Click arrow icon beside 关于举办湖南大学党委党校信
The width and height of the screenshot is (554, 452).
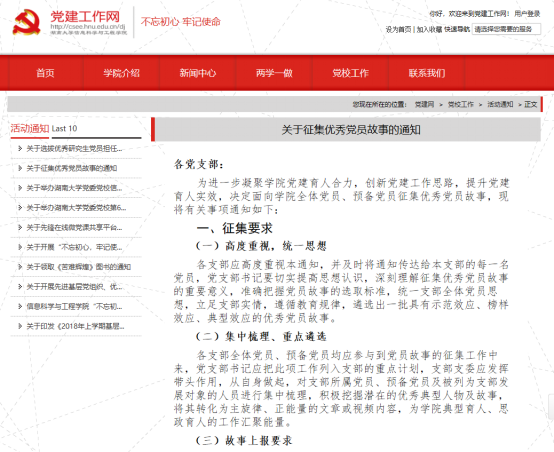click(20, 188)
